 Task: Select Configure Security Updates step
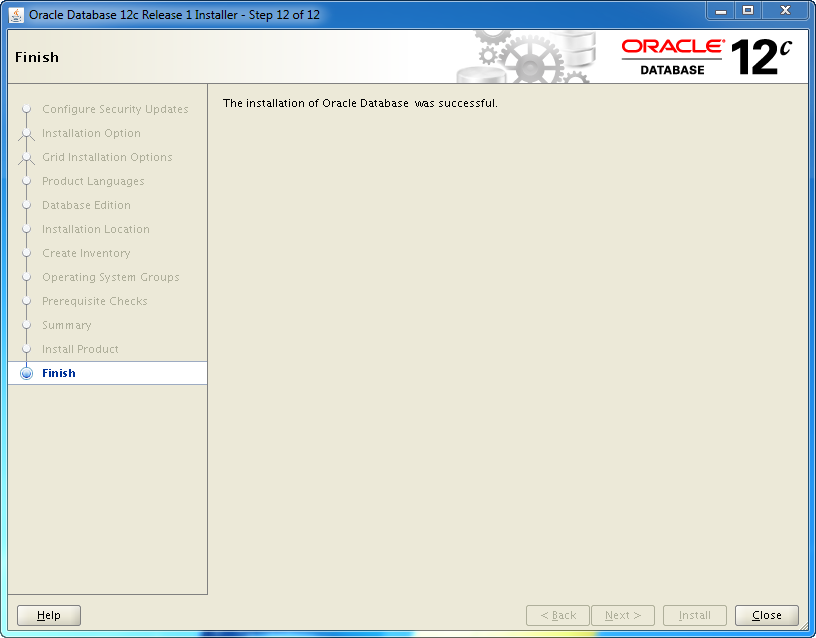click(115, 109)
